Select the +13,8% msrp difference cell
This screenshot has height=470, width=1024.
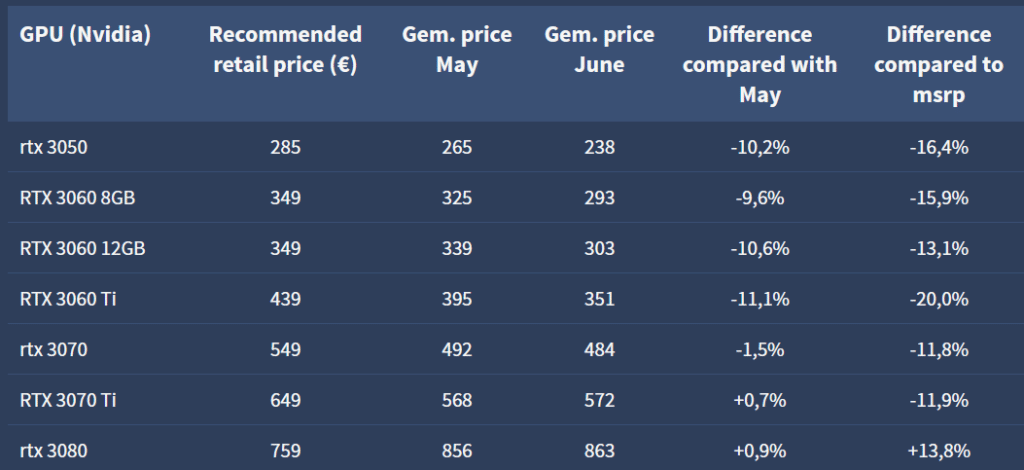939,451
